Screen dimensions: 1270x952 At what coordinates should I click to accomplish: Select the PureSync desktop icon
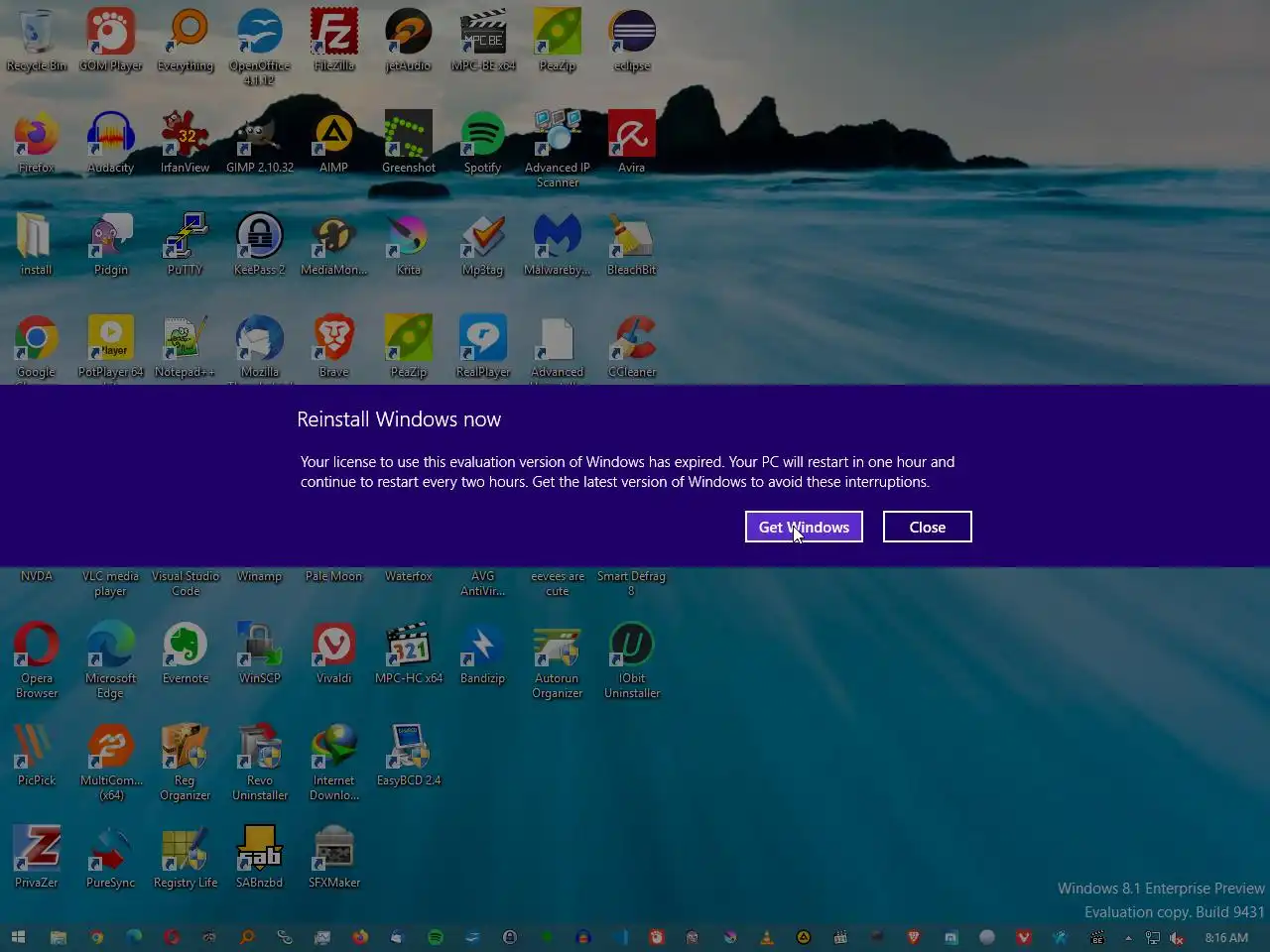pos(111,858)
